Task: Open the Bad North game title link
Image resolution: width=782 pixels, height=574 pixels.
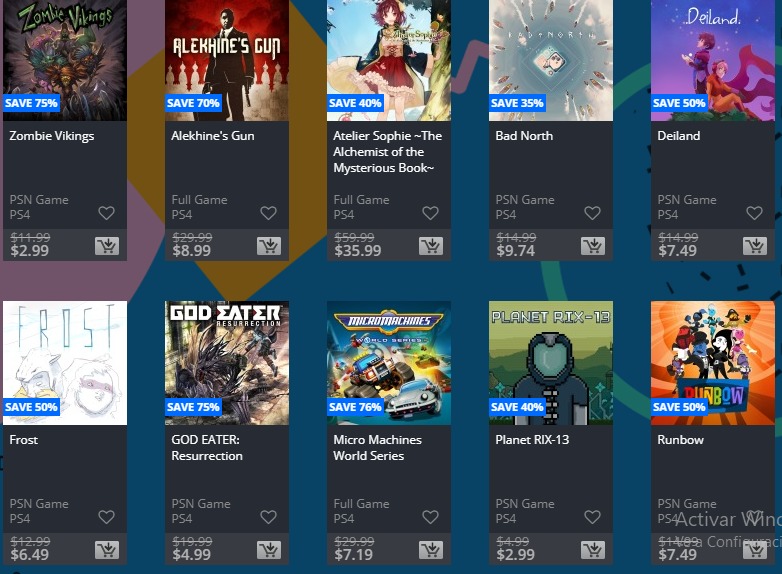Action: [524, 136]
